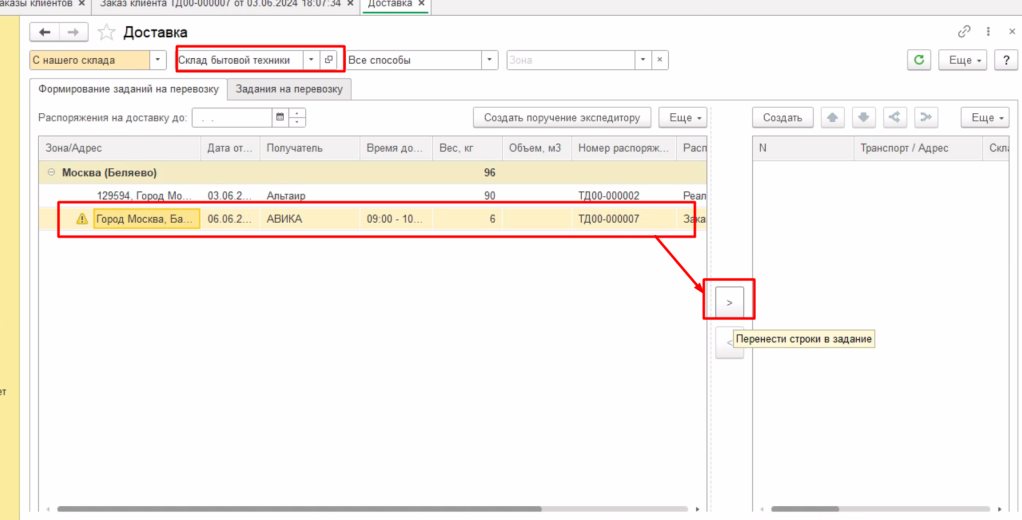Expand the Все способы dropdown

tap(489, 60)
